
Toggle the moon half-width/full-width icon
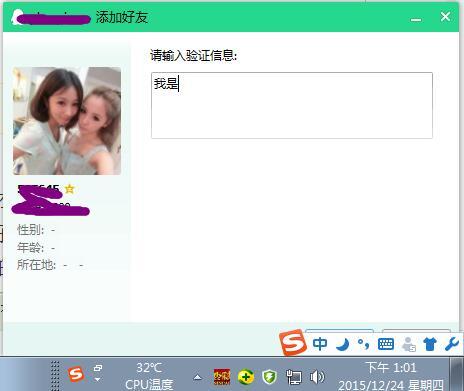[x=342, y=344]
